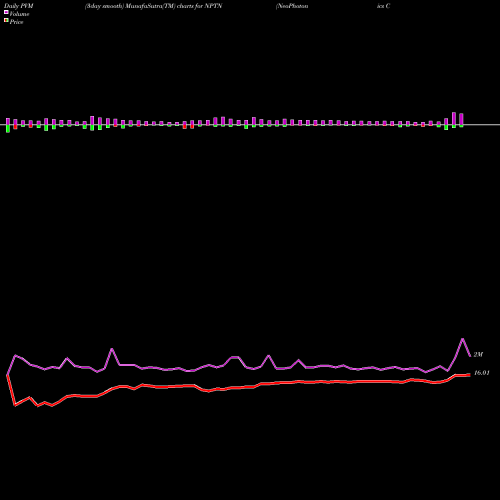500x500 pixels.
Task: Click the right endpoint of the red price line
Action: tap(469, 375)
